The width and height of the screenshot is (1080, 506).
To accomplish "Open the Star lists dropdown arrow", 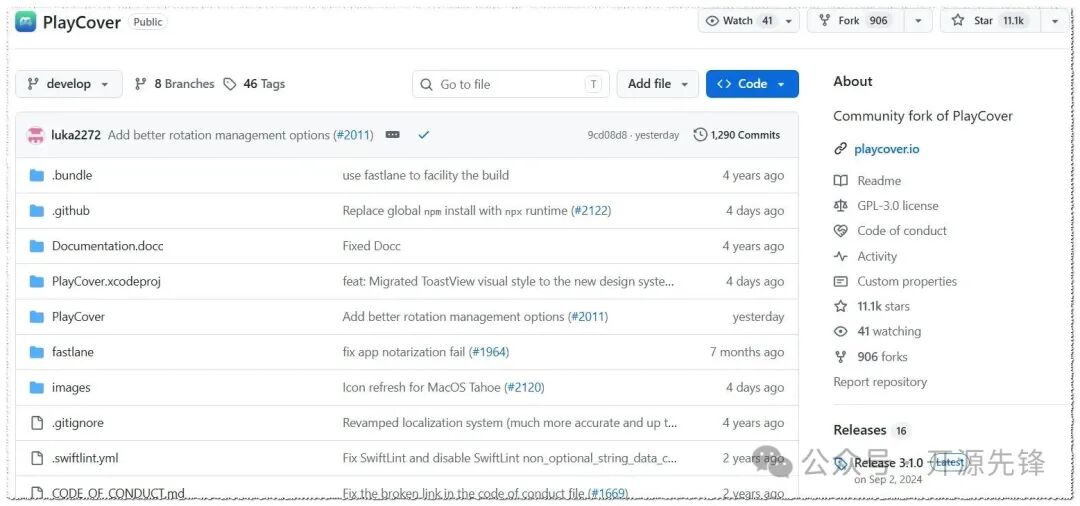I will pyautogui.click(x=1055, y=21).
